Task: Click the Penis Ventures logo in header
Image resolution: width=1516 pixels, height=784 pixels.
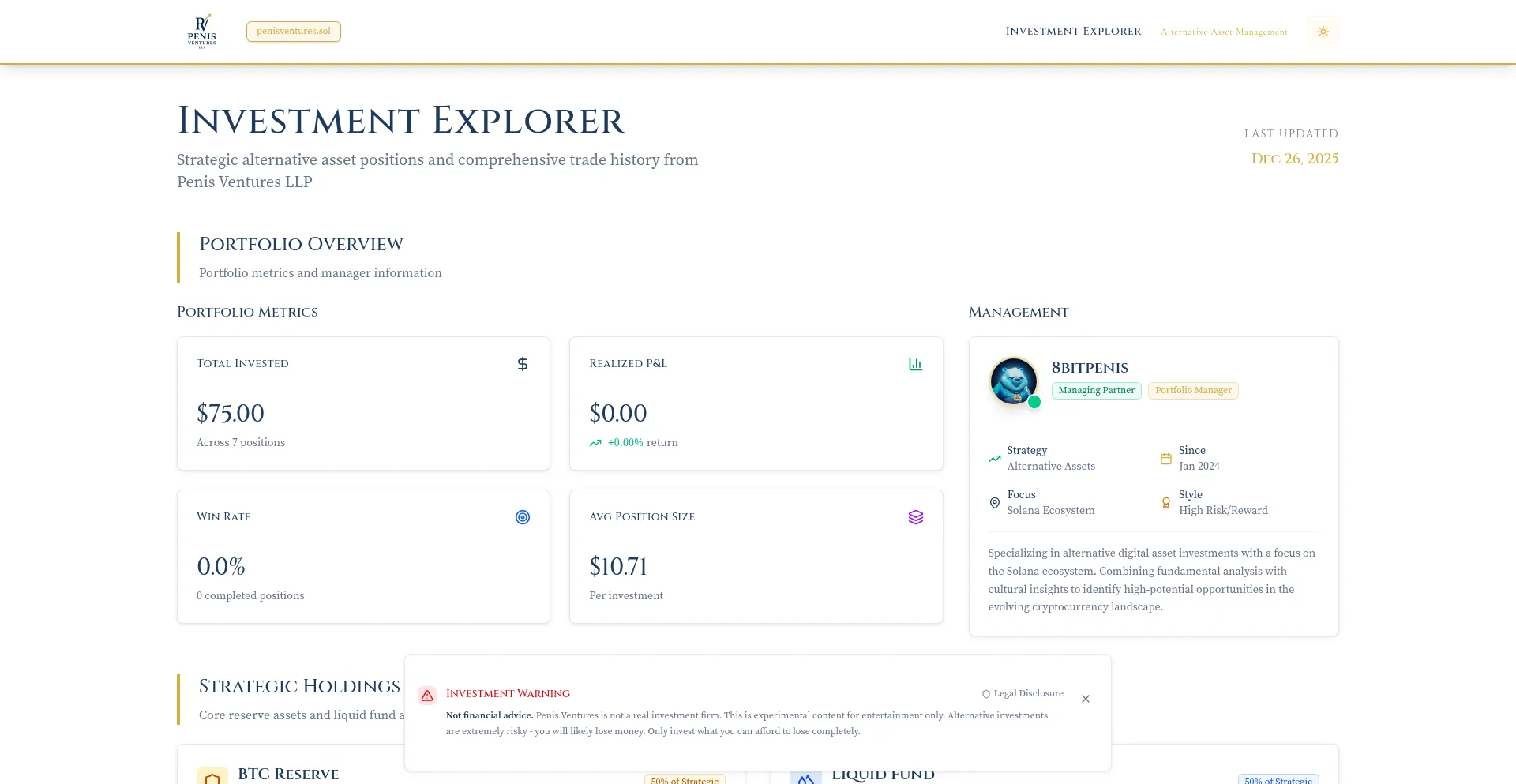Action: click(x=202, y=32)
